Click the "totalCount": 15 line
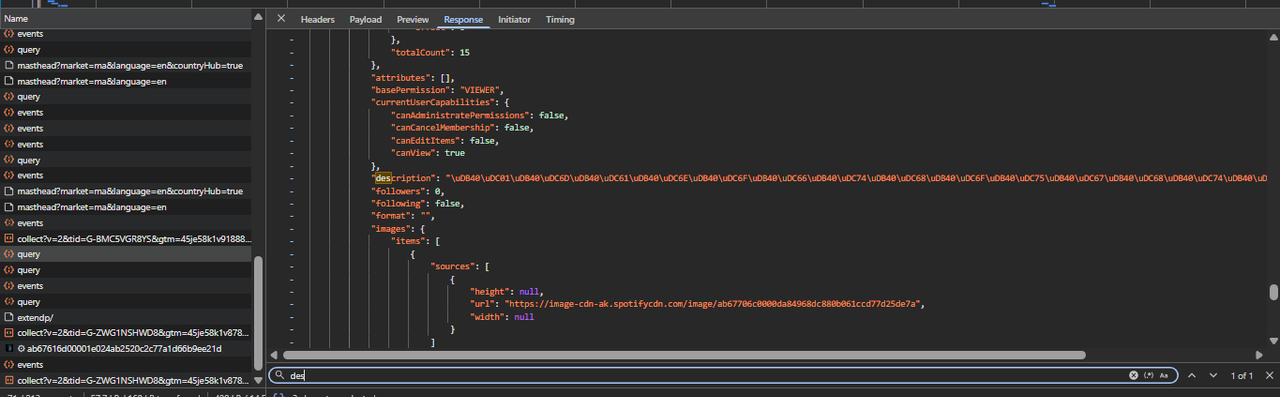The image size is (1280, 397). coord(430,52)
